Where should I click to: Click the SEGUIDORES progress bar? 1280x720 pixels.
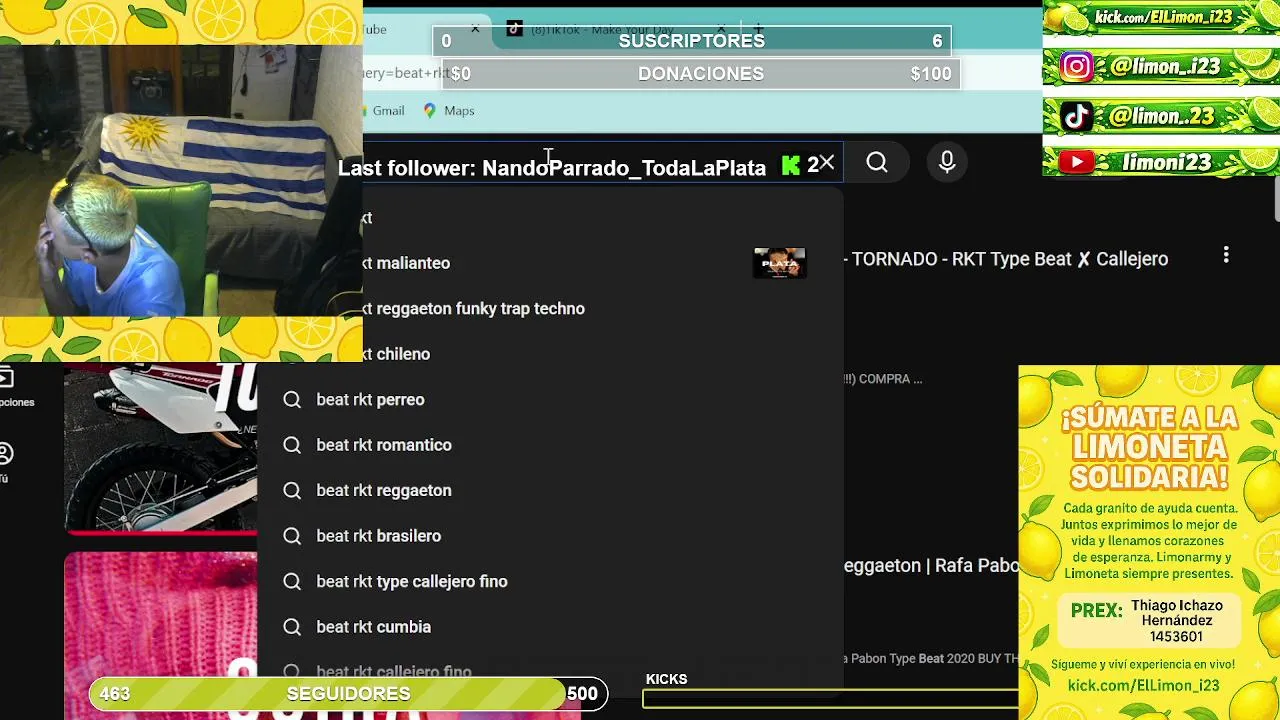click(x=348, y=693)
